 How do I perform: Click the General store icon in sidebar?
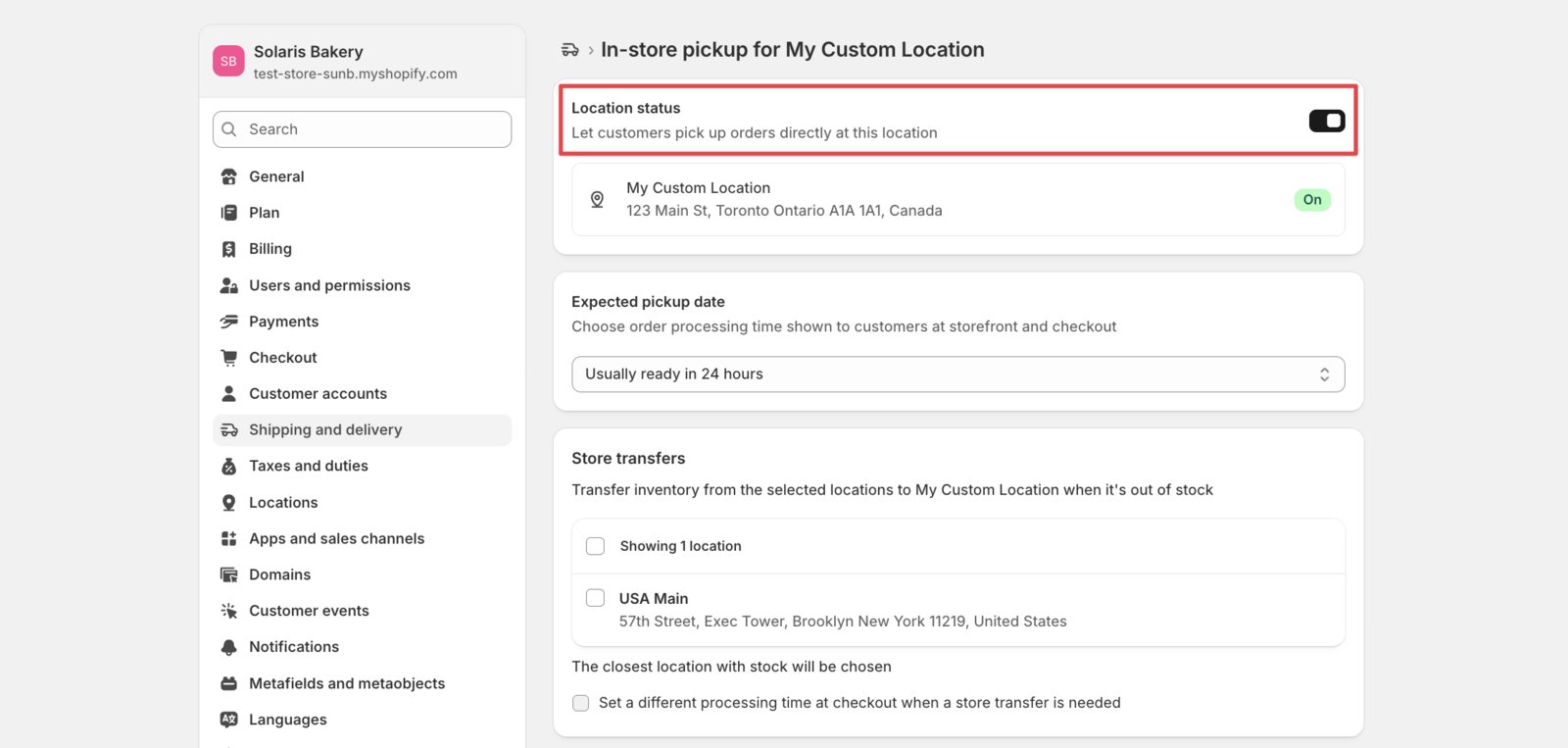[x=228, y=176]
